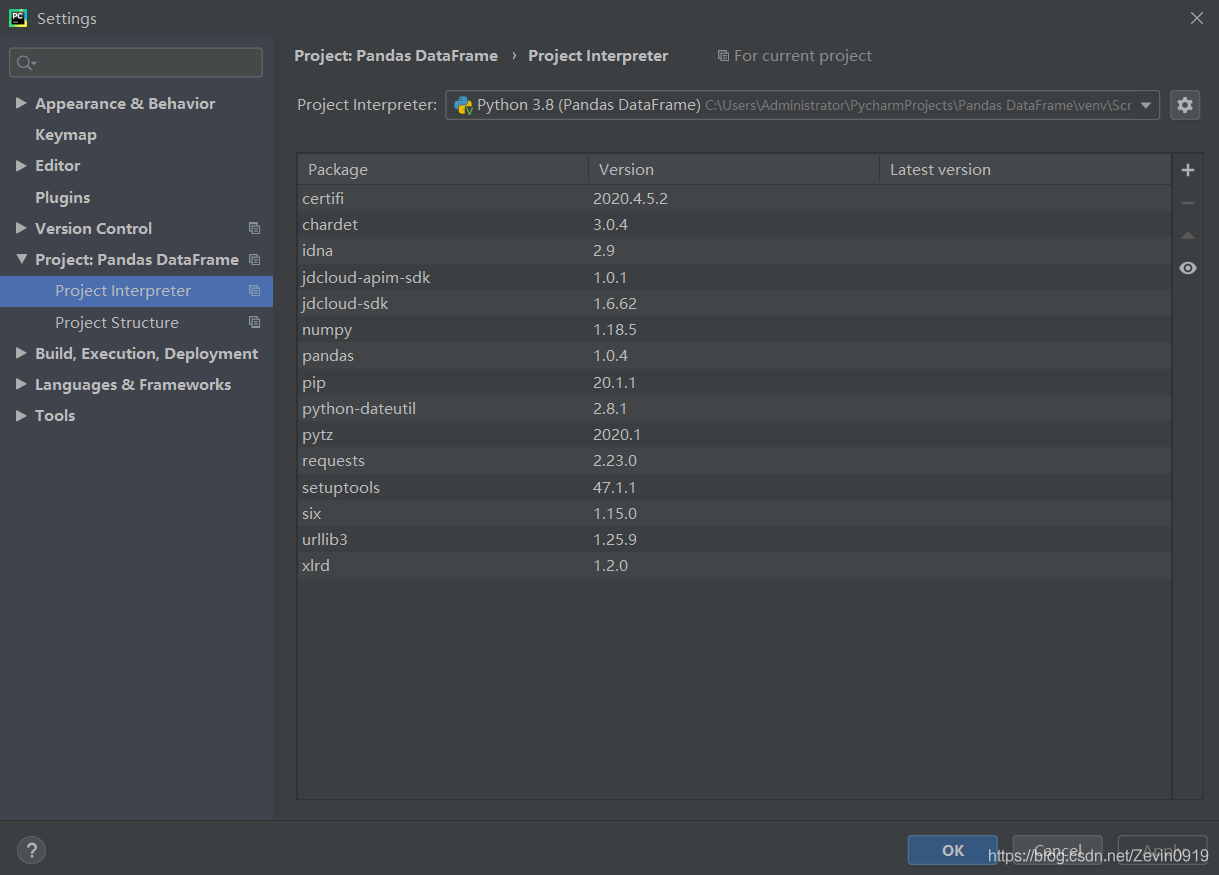This screenshot has width=1219, height=875.
Task: Click the help question mark button
Action: click(31, 851)
